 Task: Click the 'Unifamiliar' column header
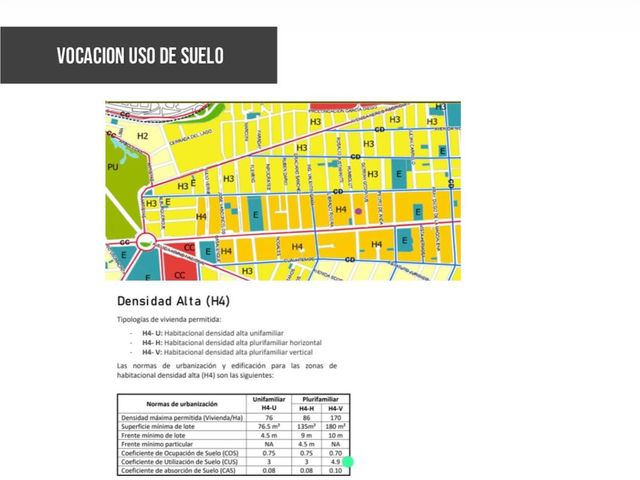click(x=269, y=399)
